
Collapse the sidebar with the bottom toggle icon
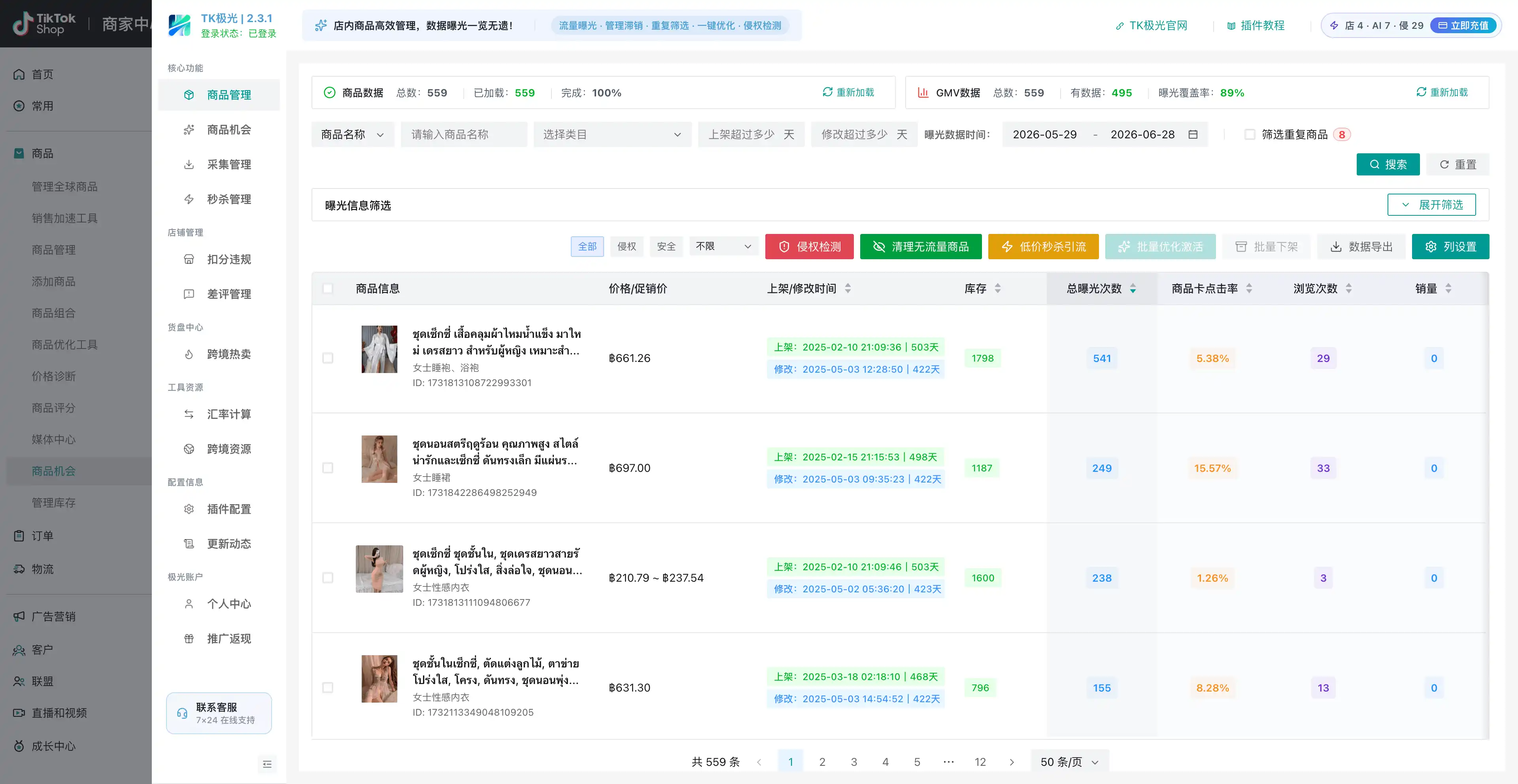point(267,764)
